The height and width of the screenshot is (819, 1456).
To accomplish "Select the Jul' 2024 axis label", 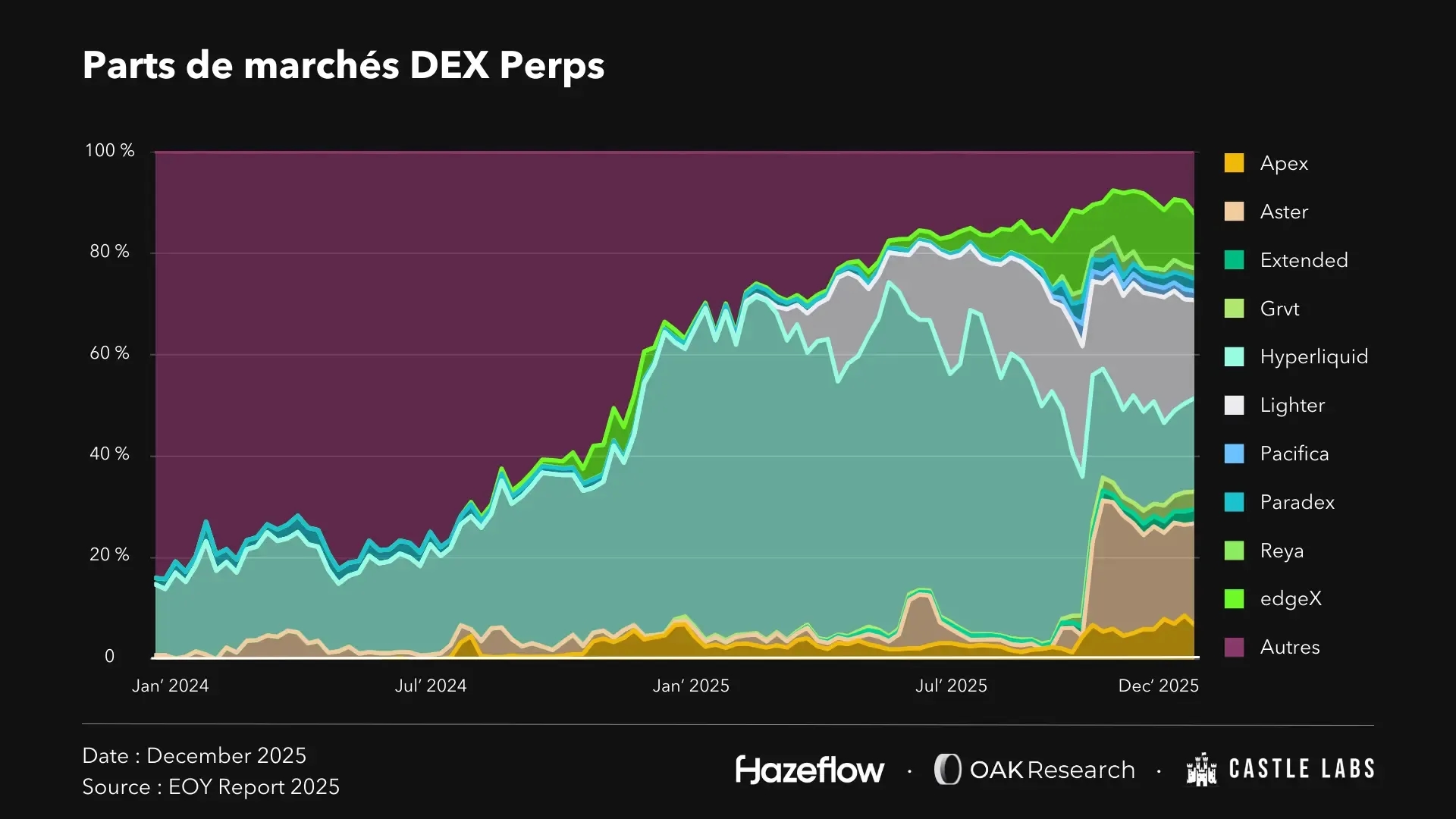I will [x=431, y=686].
